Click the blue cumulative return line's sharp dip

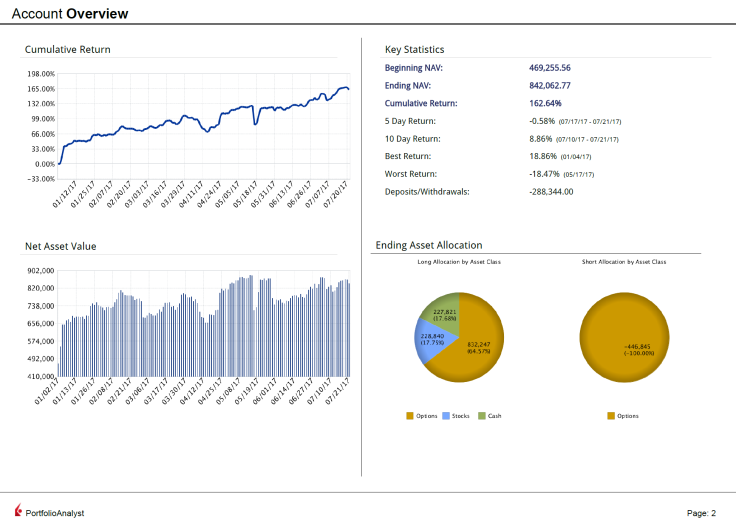255,123
